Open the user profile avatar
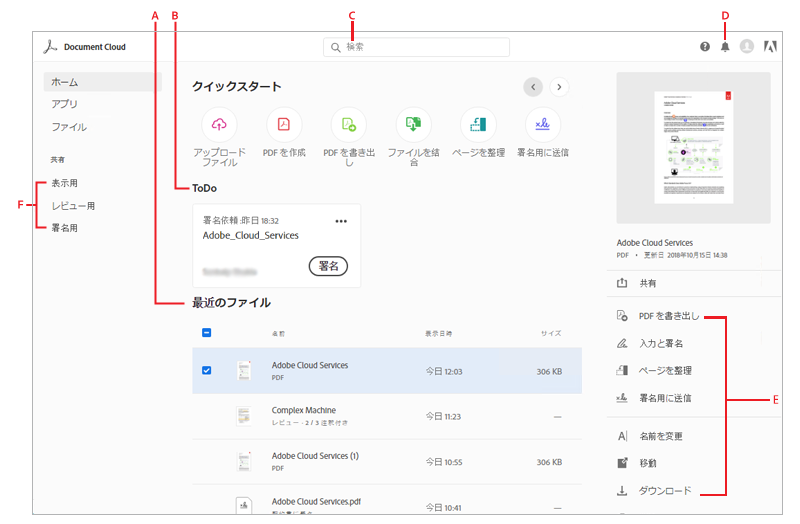The width and height of the screenshot is (800, 524). (747, 47)
